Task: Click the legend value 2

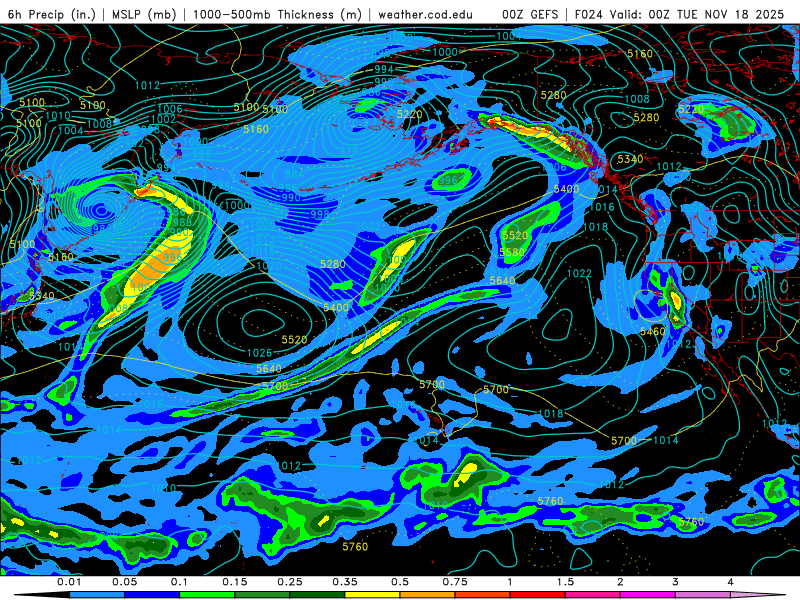Action: click(620, 582)
